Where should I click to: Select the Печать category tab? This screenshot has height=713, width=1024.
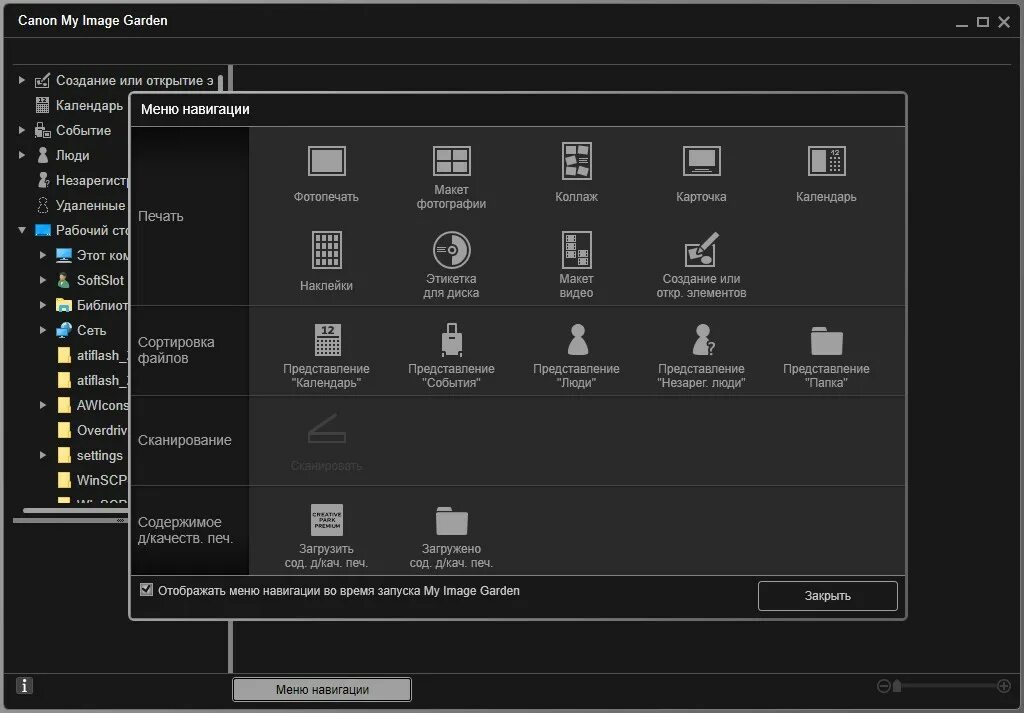(x=189, y=216)
